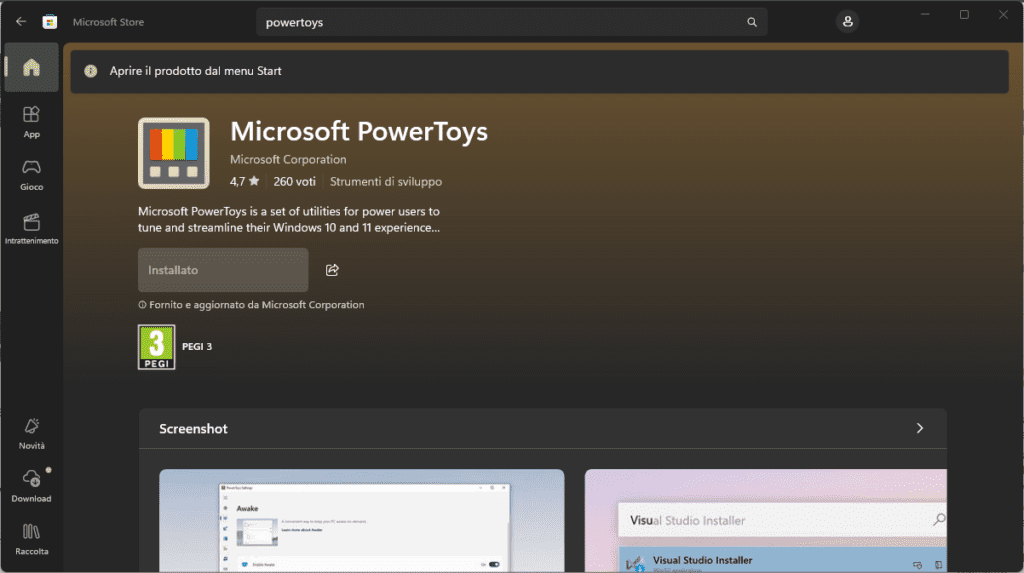Open the Visual Studio Installer screenshot thumbnail

[x=765, y=520]
